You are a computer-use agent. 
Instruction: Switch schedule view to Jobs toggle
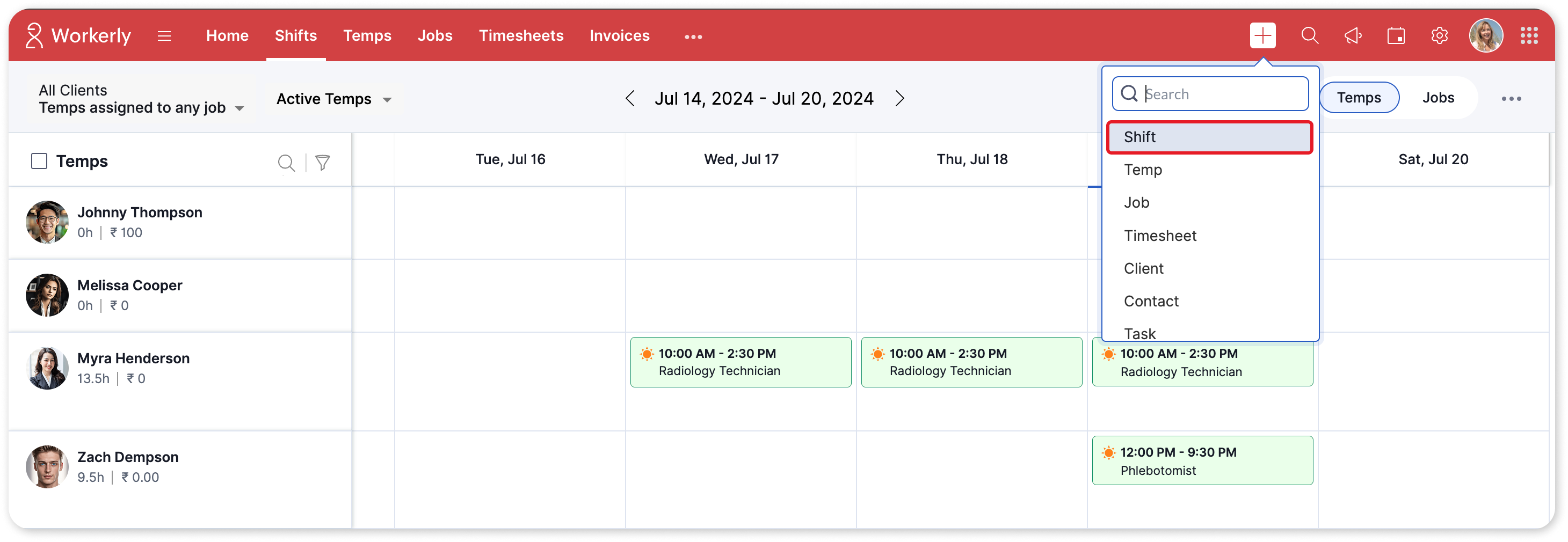pos(1438,97)
